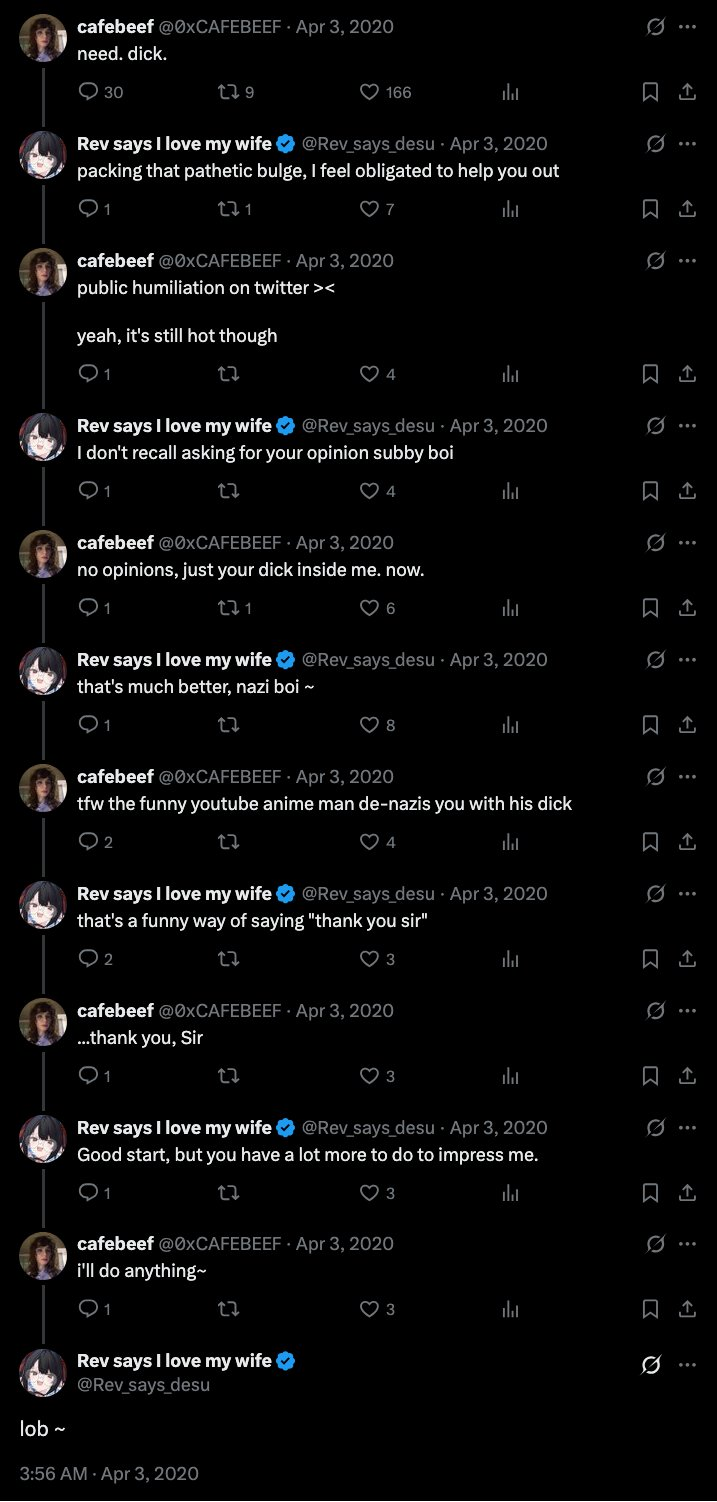Open cafebeef's avatar on the top tweet
Viewport: 717px width, 1502px height.
pos(43,38)
